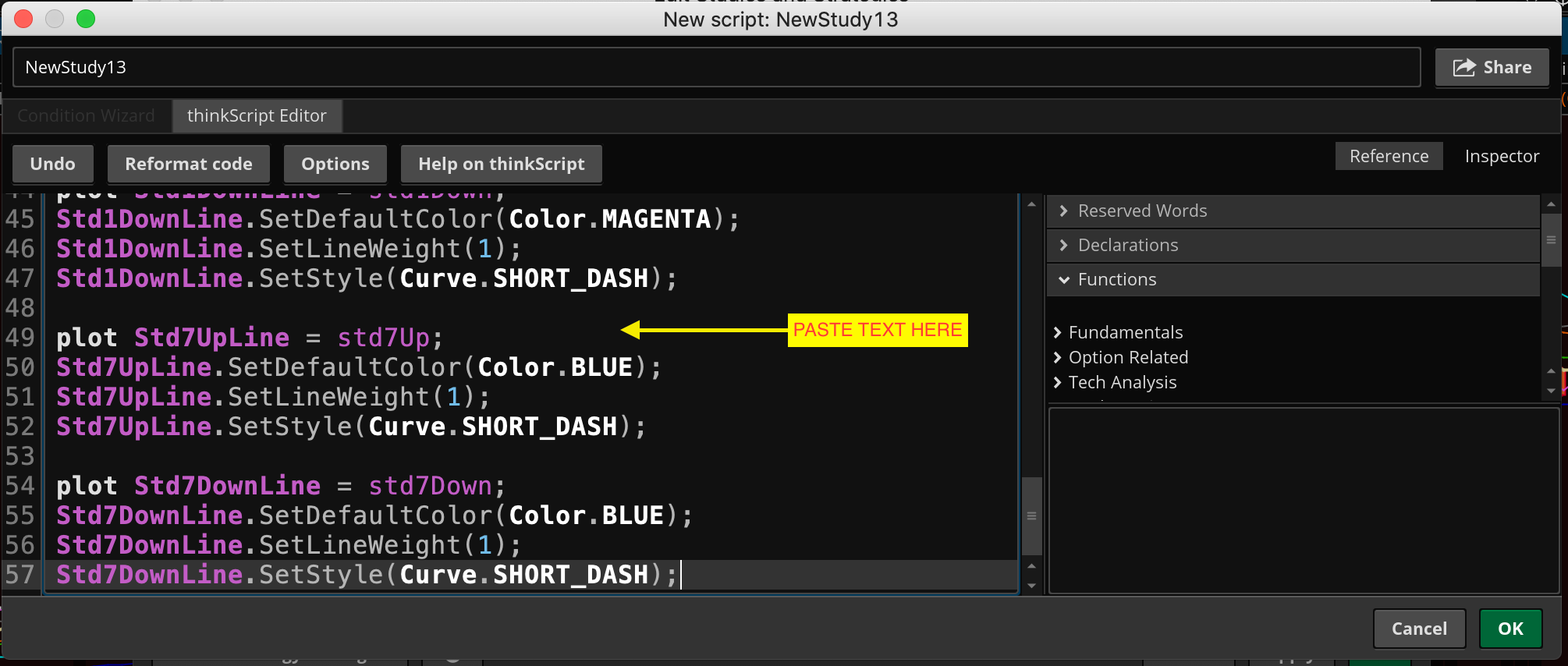Open the Inspector tab
Viewport: 1568px width, 666px height.
(1502, 156)
